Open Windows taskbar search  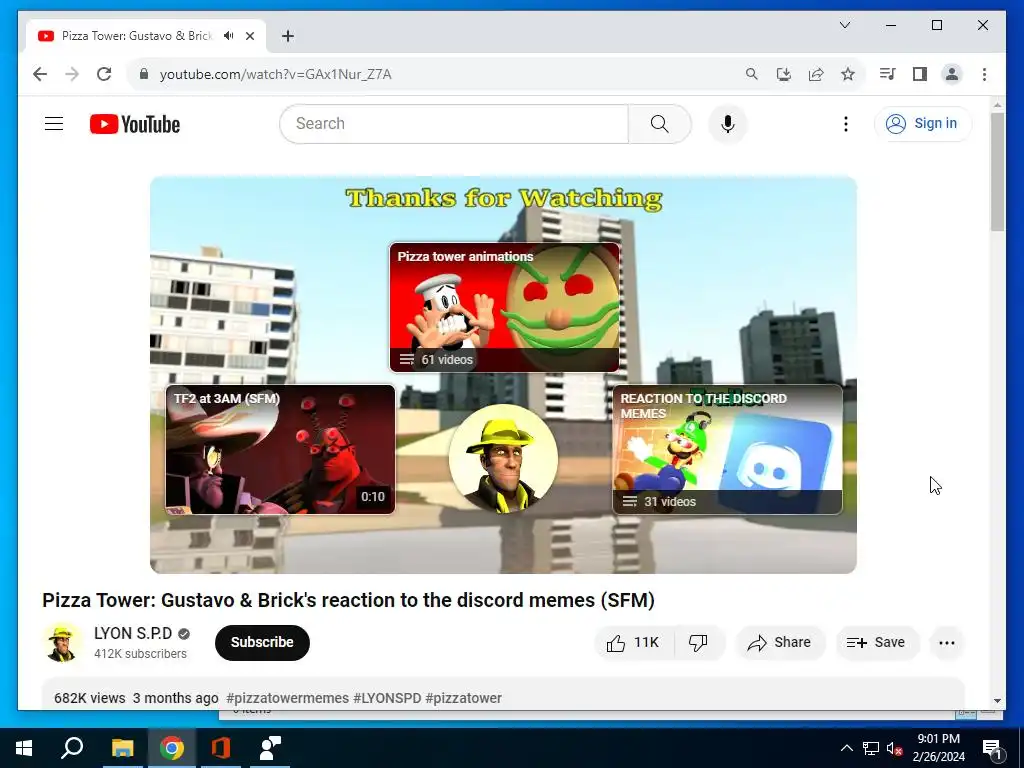pyautogui.click(x=72, y=748)
